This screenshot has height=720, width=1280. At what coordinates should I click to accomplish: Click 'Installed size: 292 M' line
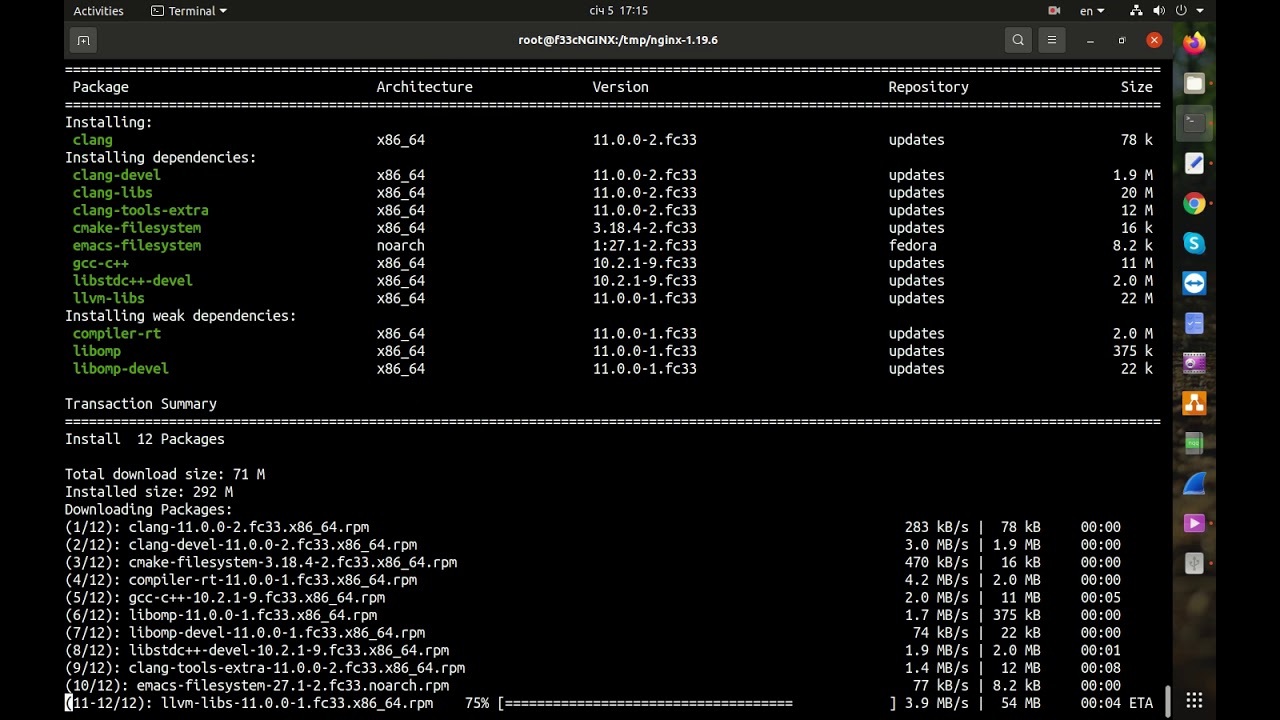(149, 492)
